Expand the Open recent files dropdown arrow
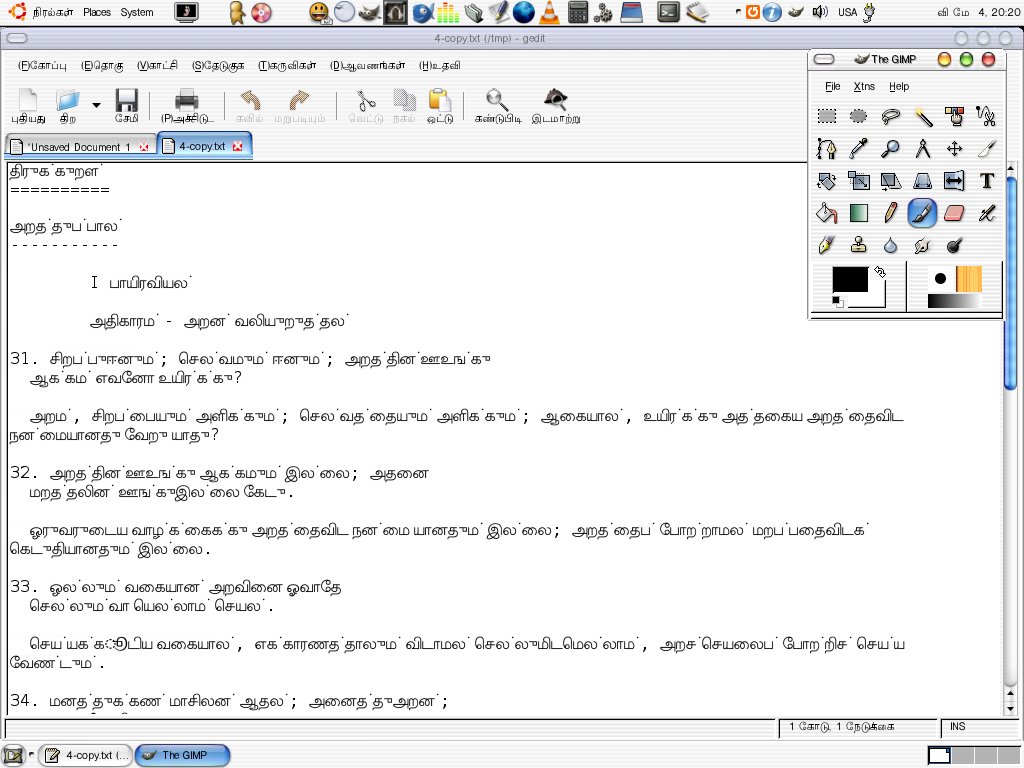The height and width of the screenshot is (768, 1024). [x=97, y=105]
